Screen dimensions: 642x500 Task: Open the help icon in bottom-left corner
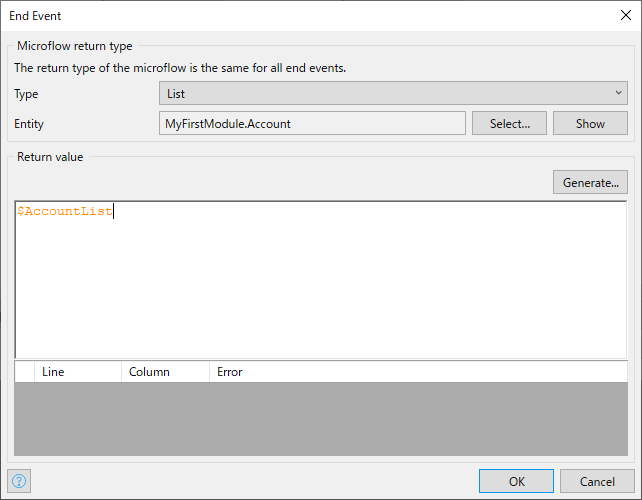(x=19, y=481)
